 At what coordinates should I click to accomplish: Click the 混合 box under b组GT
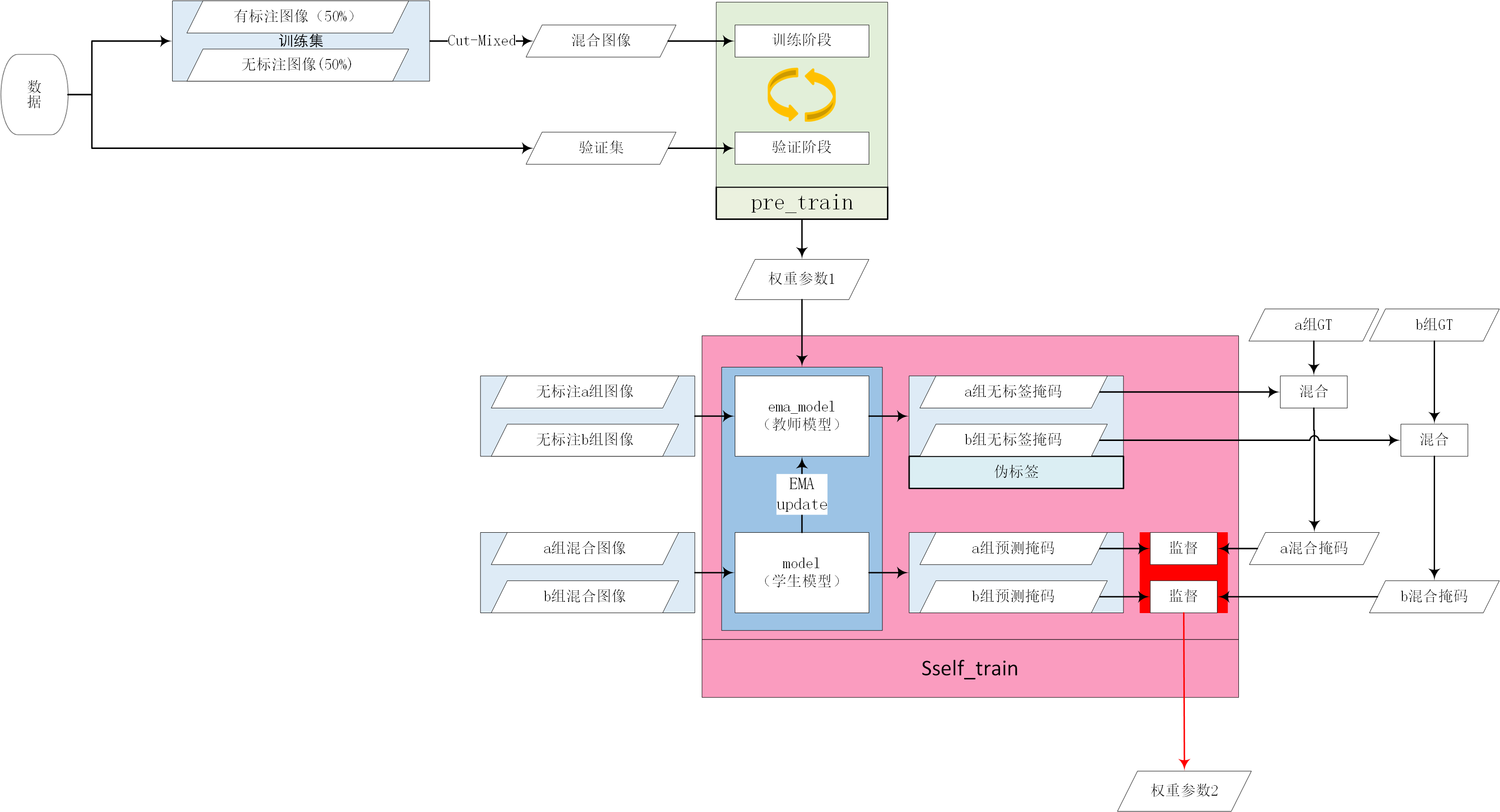(1434, 440)
